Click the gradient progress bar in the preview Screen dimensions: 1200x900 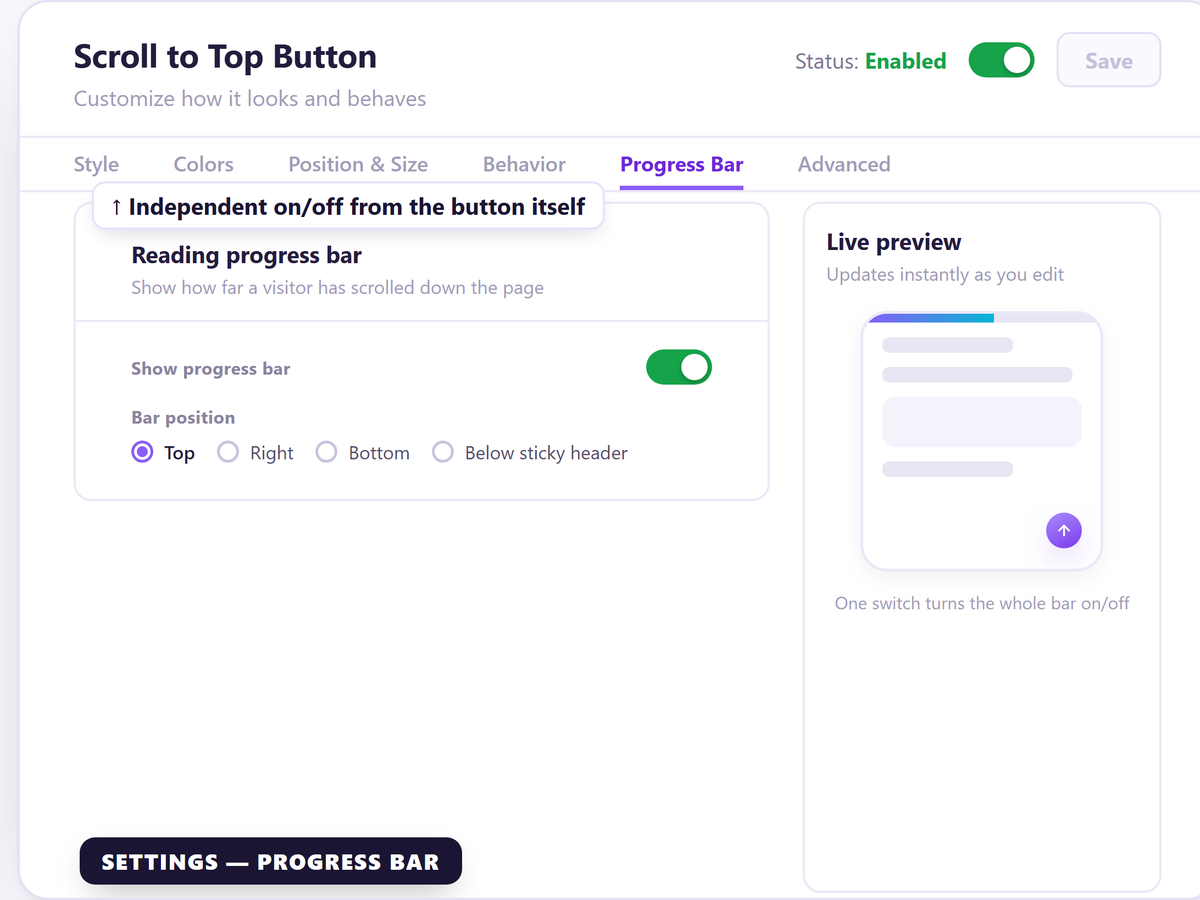pos(930,318)
